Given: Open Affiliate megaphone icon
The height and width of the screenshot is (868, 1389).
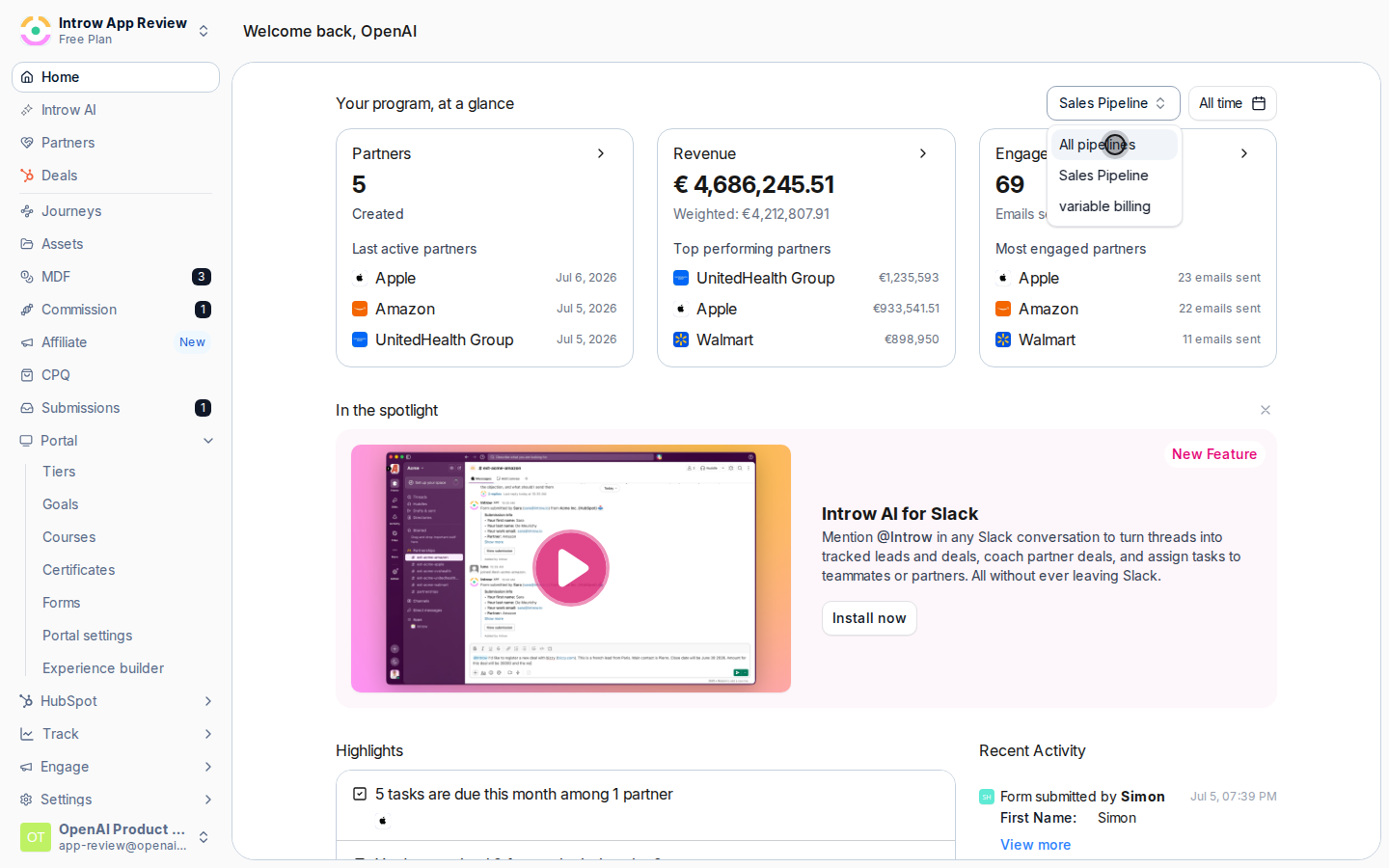Looking at the screenshot, I should click(x=27, y=342).
